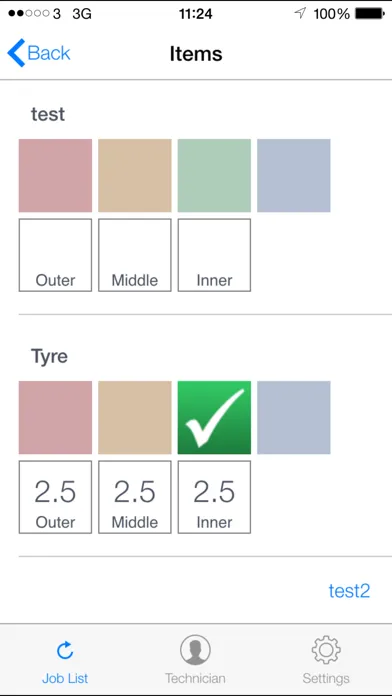Tap the Job List refresh icon
The width and height of the screenshot is (392, 696).
(65, 651)
